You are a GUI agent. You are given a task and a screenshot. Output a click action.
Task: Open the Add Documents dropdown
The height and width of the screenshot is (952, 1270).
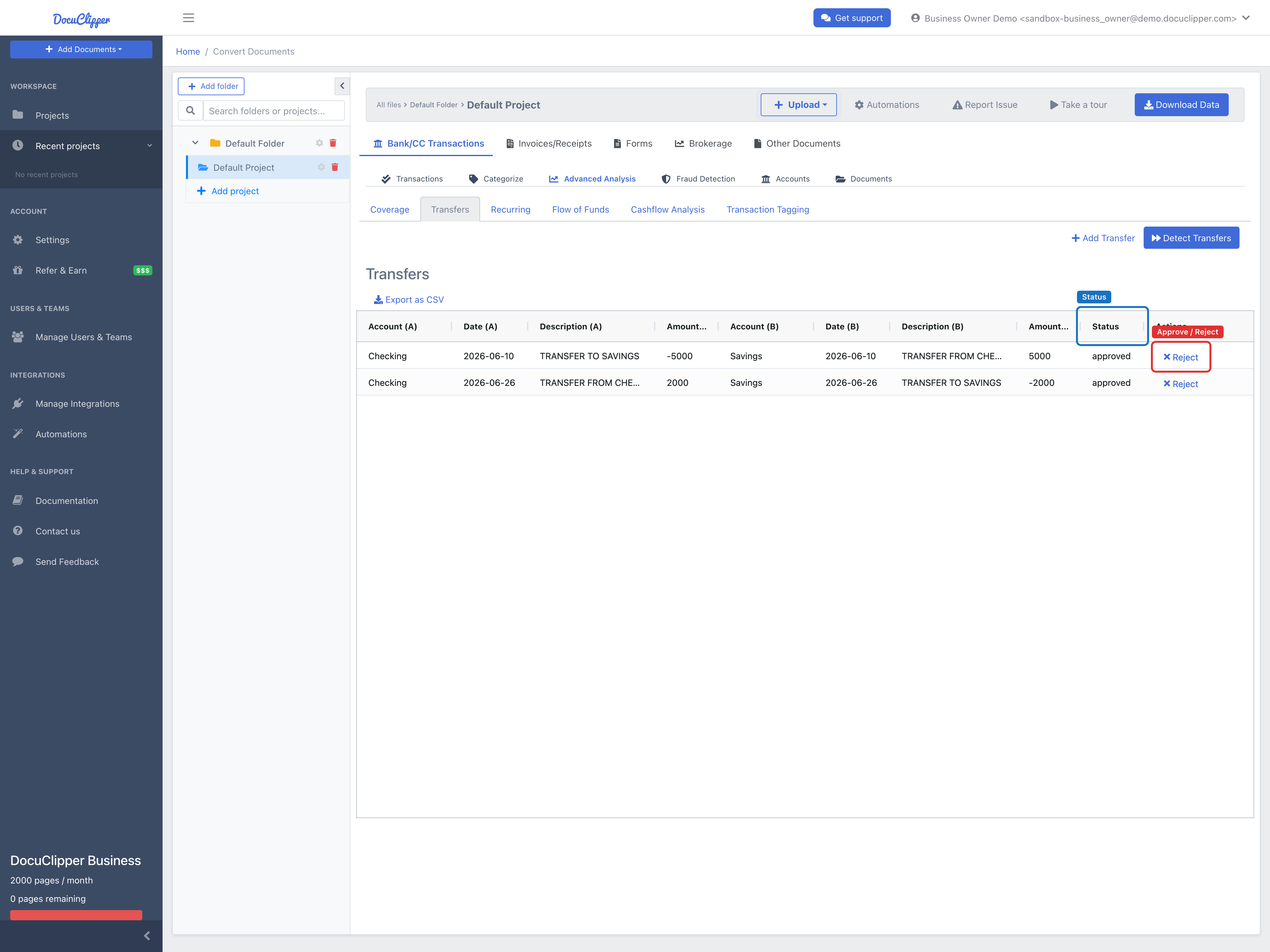click(81, 50)
